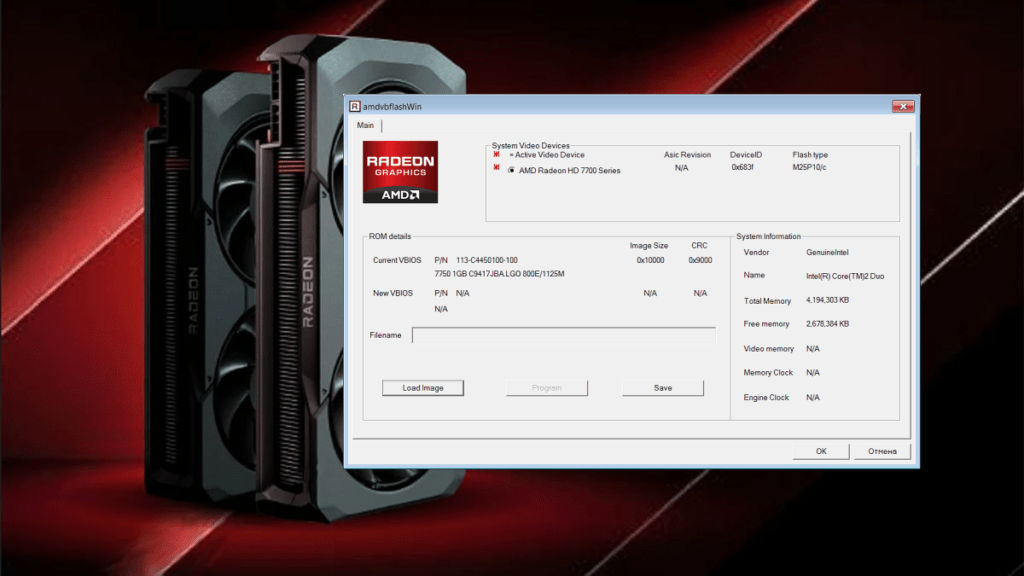Click the Memory Clock label
The width and height of the screenshot is (1024, 576).
pos(768,372)
